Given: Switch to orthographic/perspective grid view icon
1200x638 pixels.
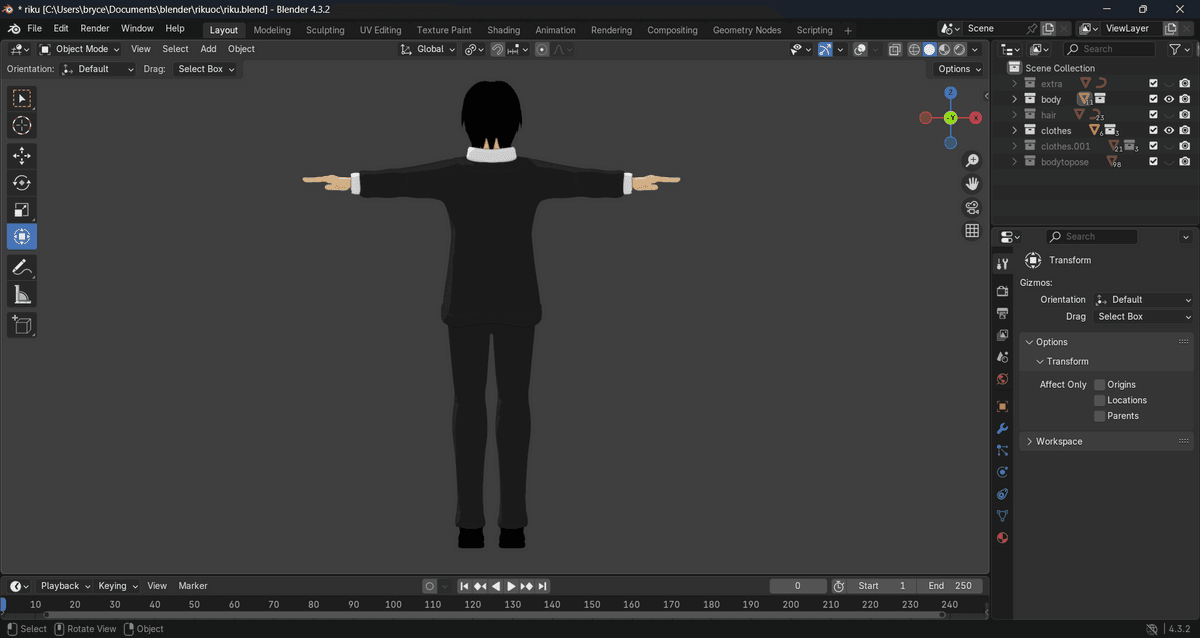Looking at the screenshot, I should coord(971,231).
